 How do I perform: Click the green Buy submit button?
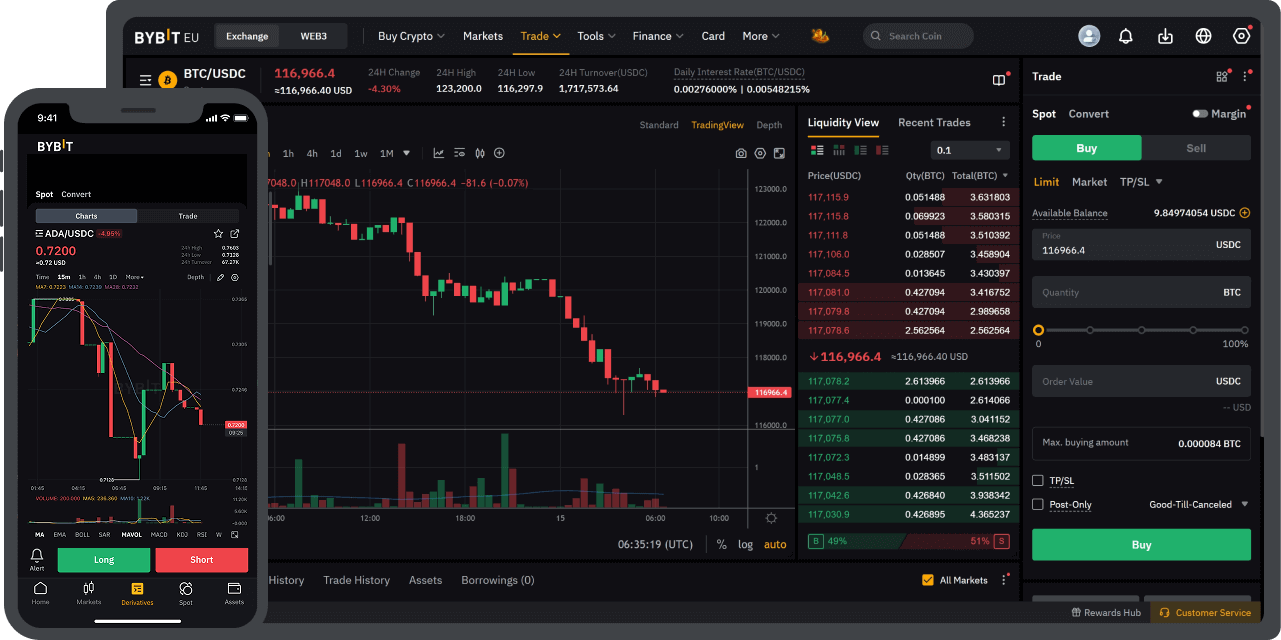[x=1141, y=545]
